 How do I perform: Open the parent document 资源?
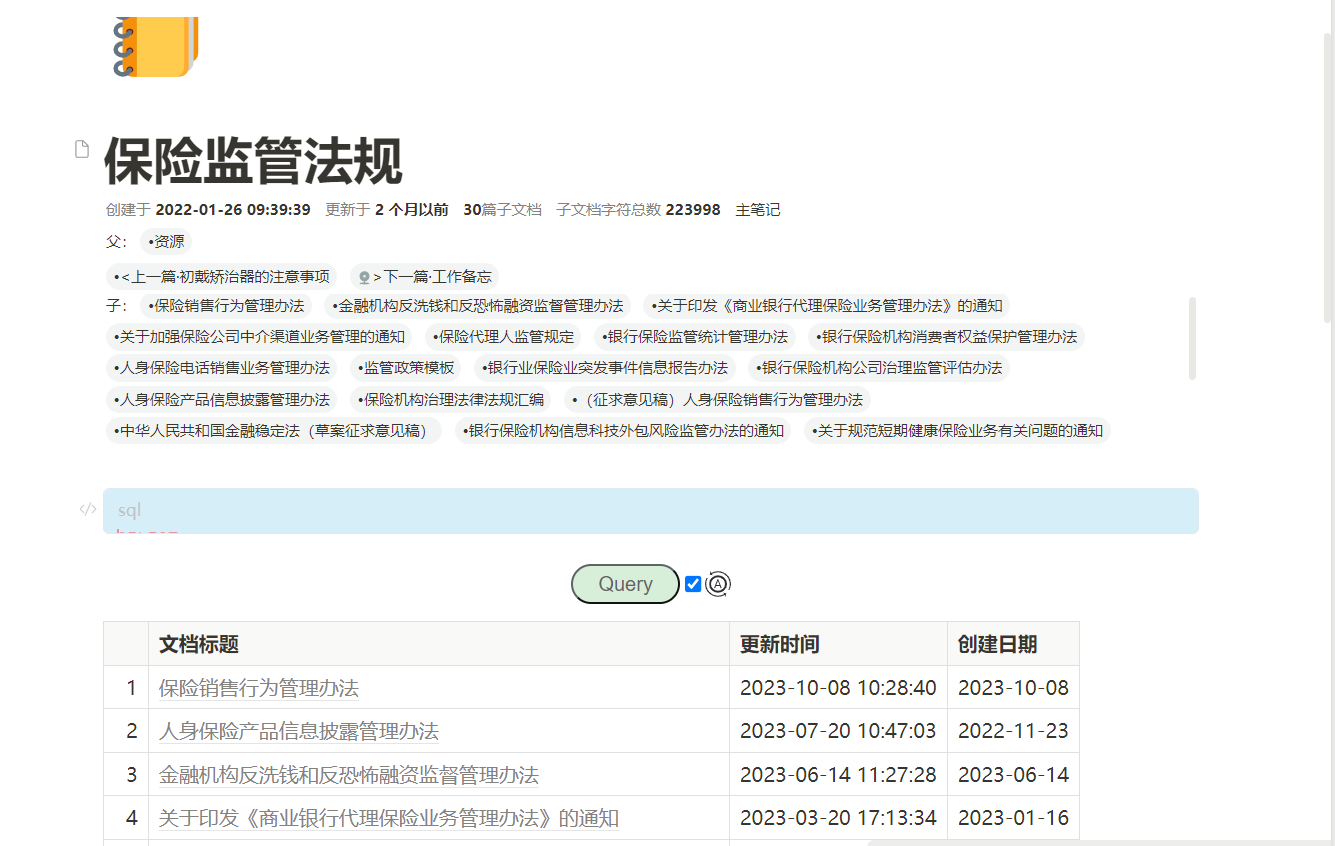[x=165, y=241]
